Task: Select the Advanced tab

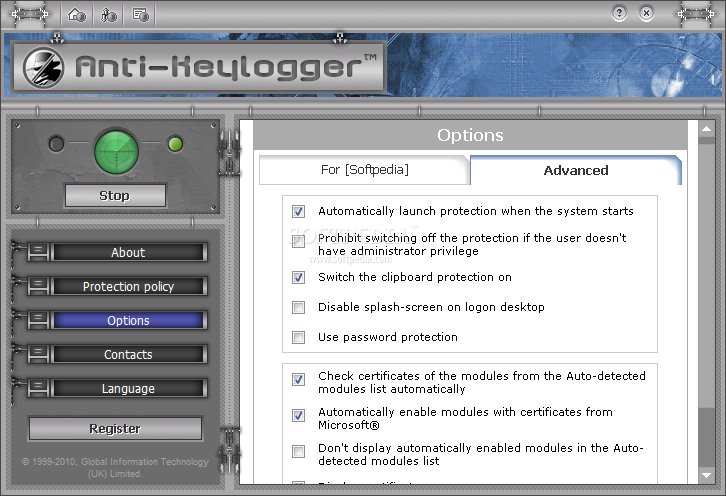Action: pos(576,170)
